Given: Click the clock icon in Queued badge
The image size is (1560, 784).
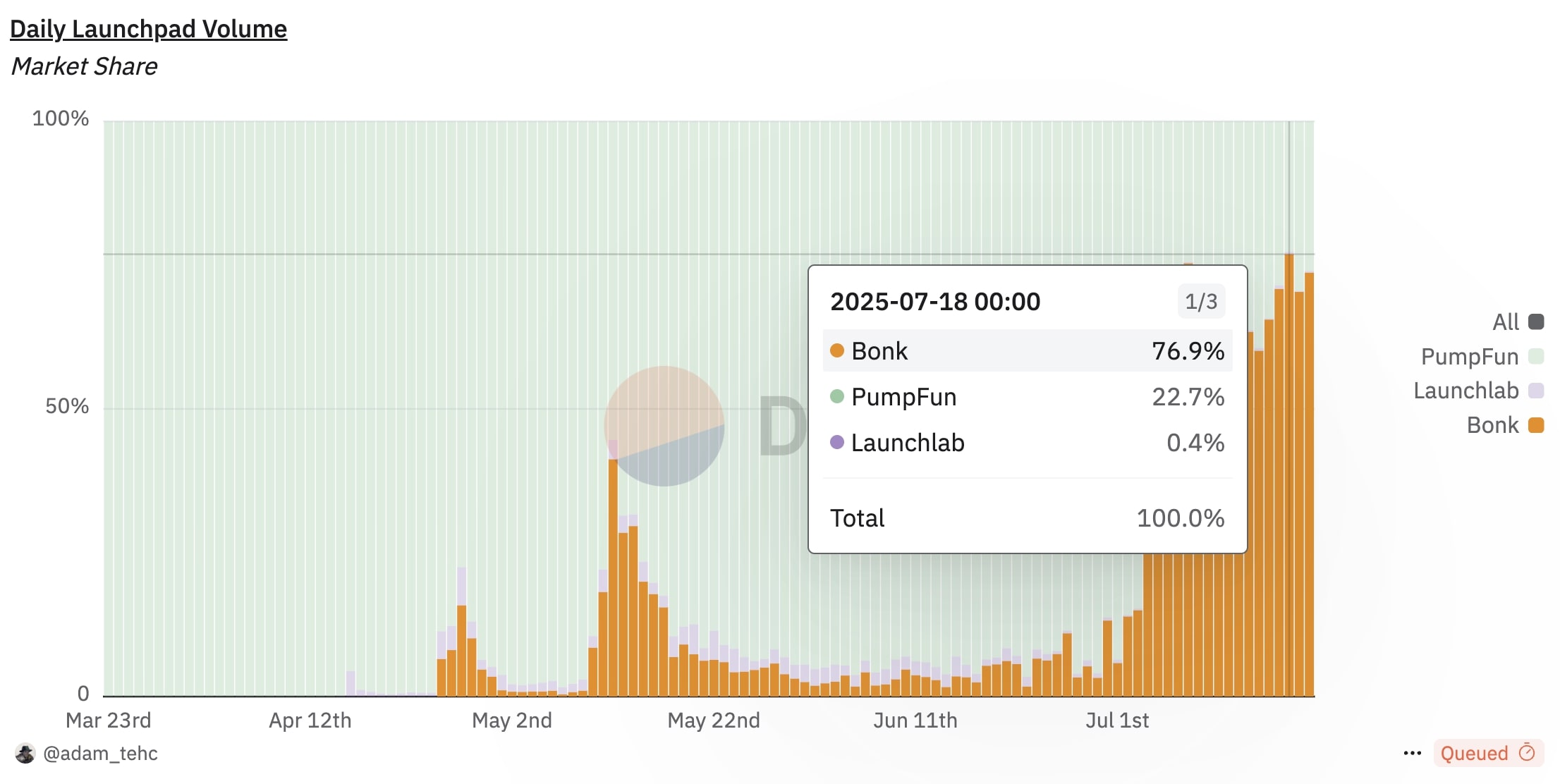Looking at the screenshot, I should pyautogui.click(x=1527, y=752).
